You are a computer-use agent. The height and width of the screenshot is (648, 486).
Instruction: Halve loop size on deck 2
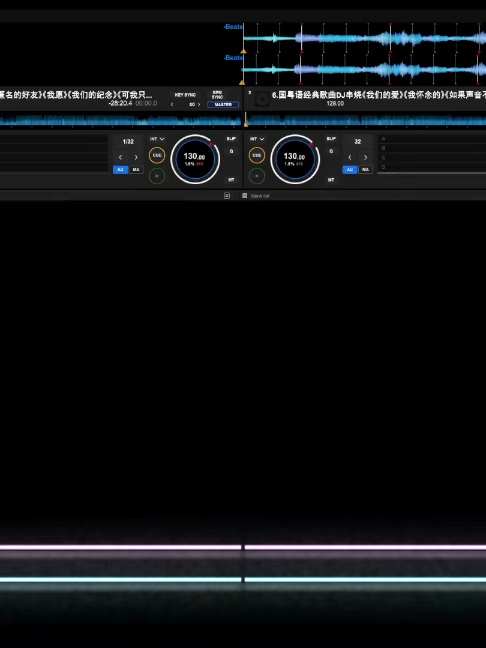click(350, 157)
